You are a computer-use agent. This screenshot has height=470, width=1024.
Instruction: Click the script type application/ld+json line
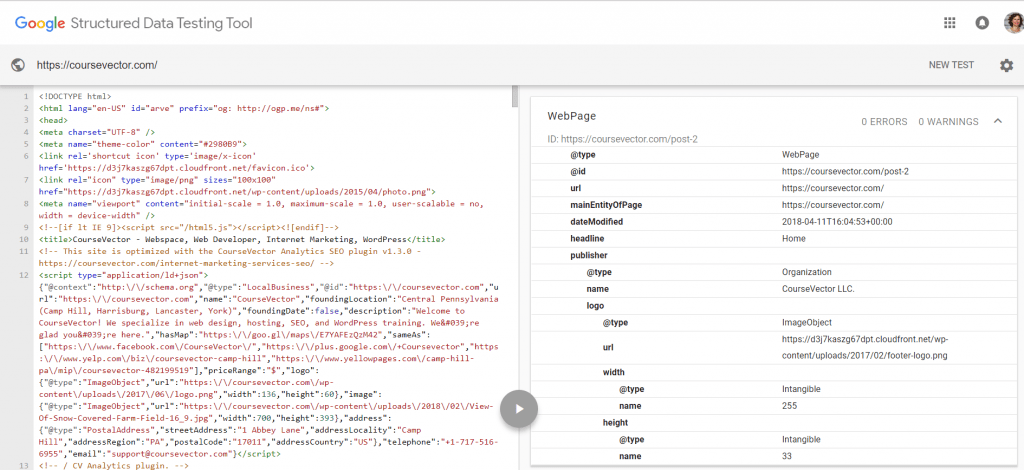pos(123,276)
